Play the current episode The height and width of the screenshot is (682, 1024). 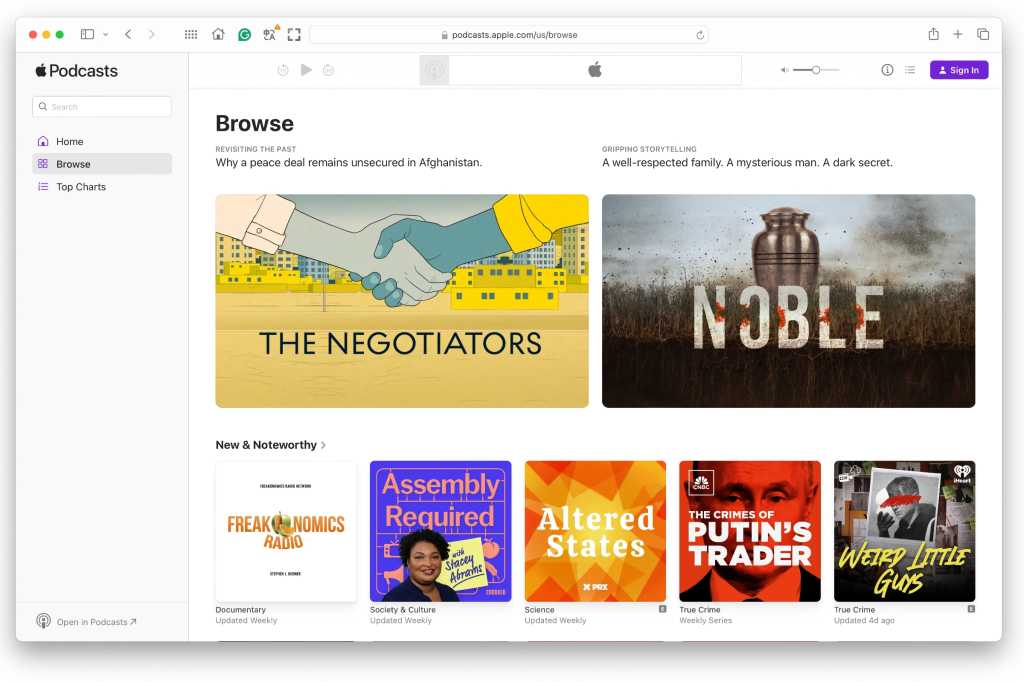[306, 70]
